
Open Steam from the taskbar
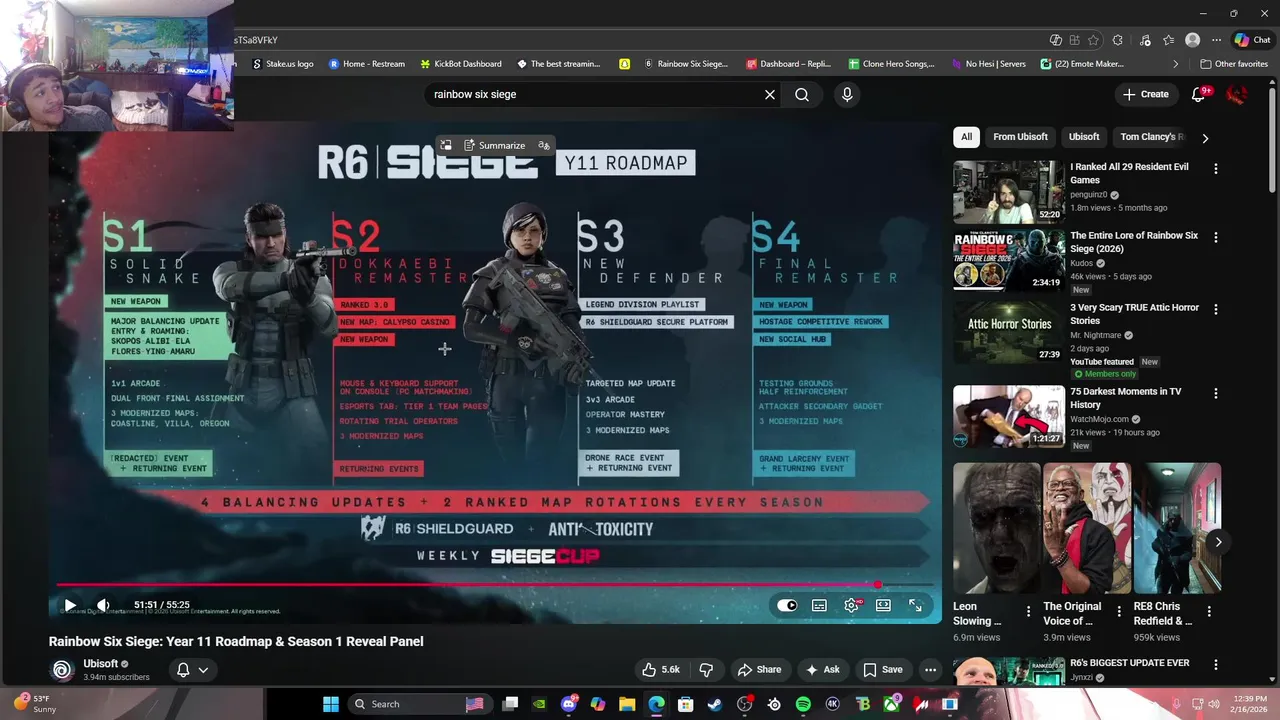click(715, 704)
